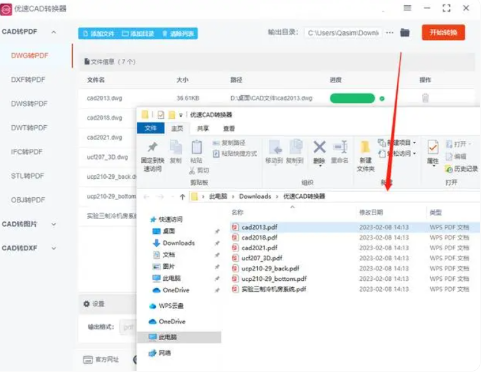The height and width of the screenshot is (390, 495).
Task: Switch to Explorer 查看 ribbon tab
Action: (229, 128)
